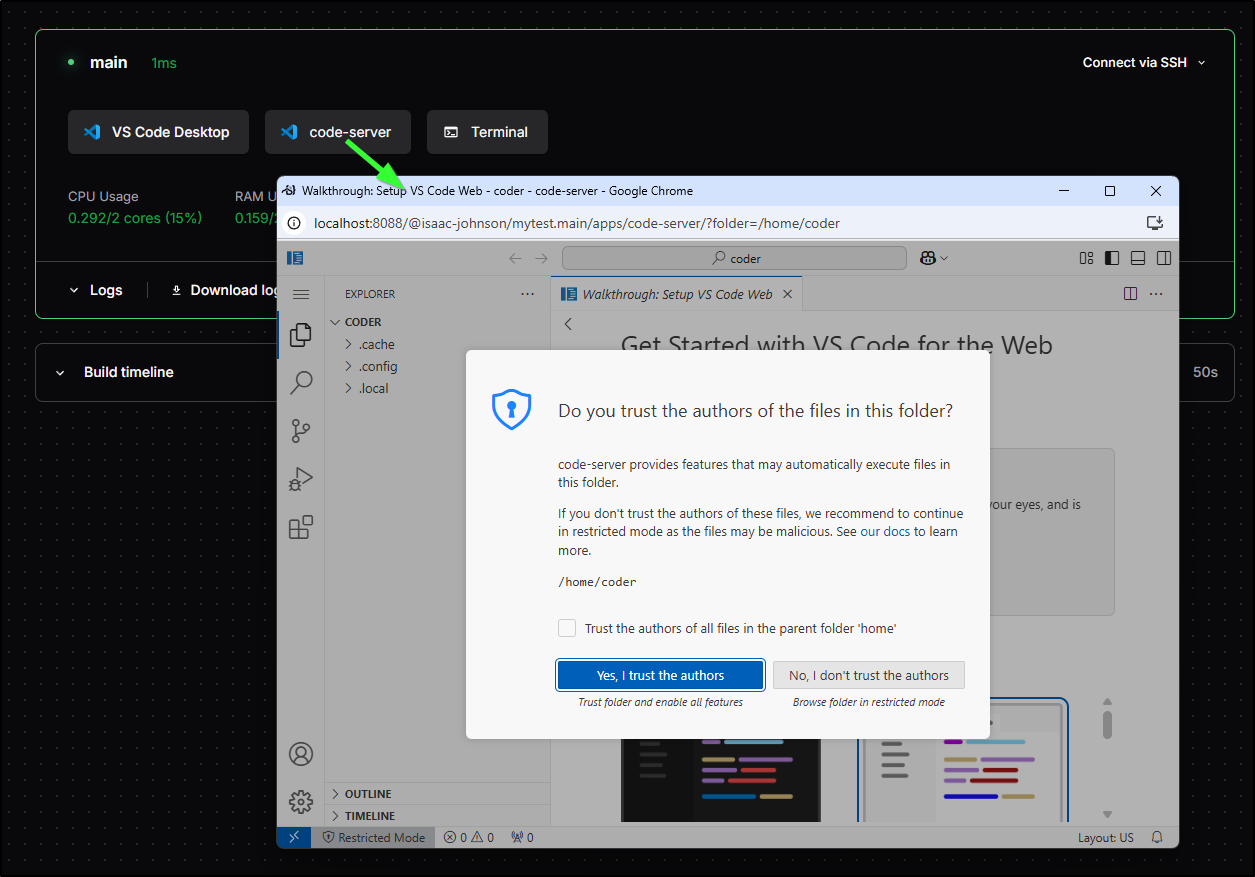The height and width of the screenshot is (877, 1255).
Task: Click the /home/coder path in the dialog
Action: tap(597, 581)
